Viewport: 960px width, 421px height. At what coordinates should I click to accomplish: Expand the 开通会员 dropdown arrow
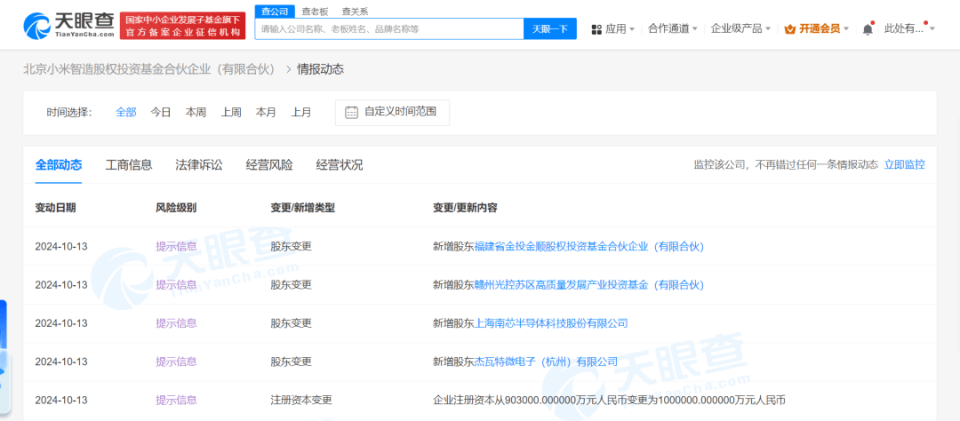(x=846, y=29)
